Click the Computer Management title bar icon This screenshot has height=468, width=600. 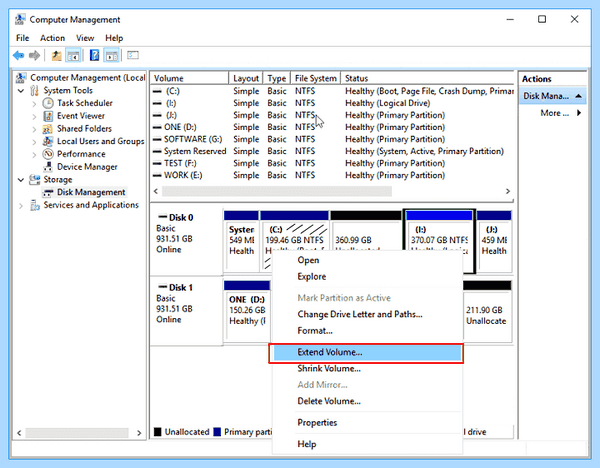click(x=20, y=19)
